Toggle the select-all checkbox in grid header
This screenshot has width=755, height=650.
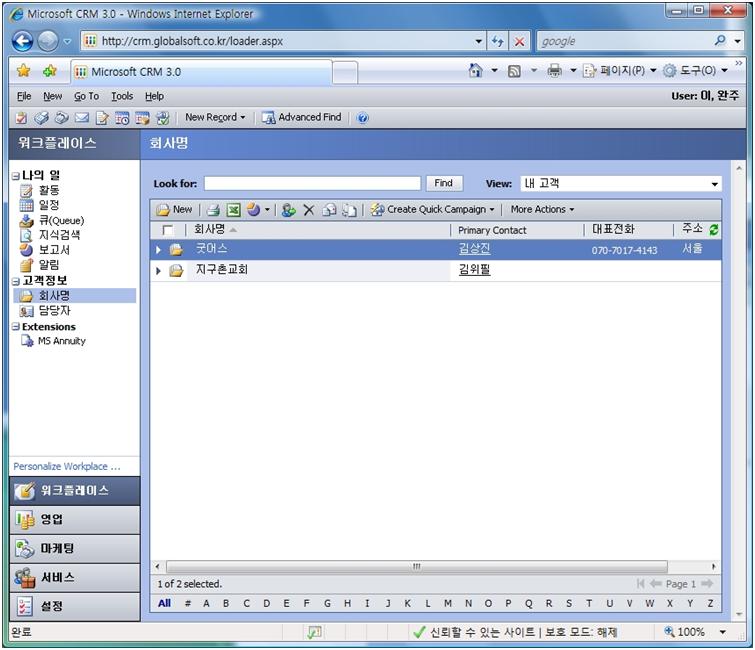click(x=168, y=230)
